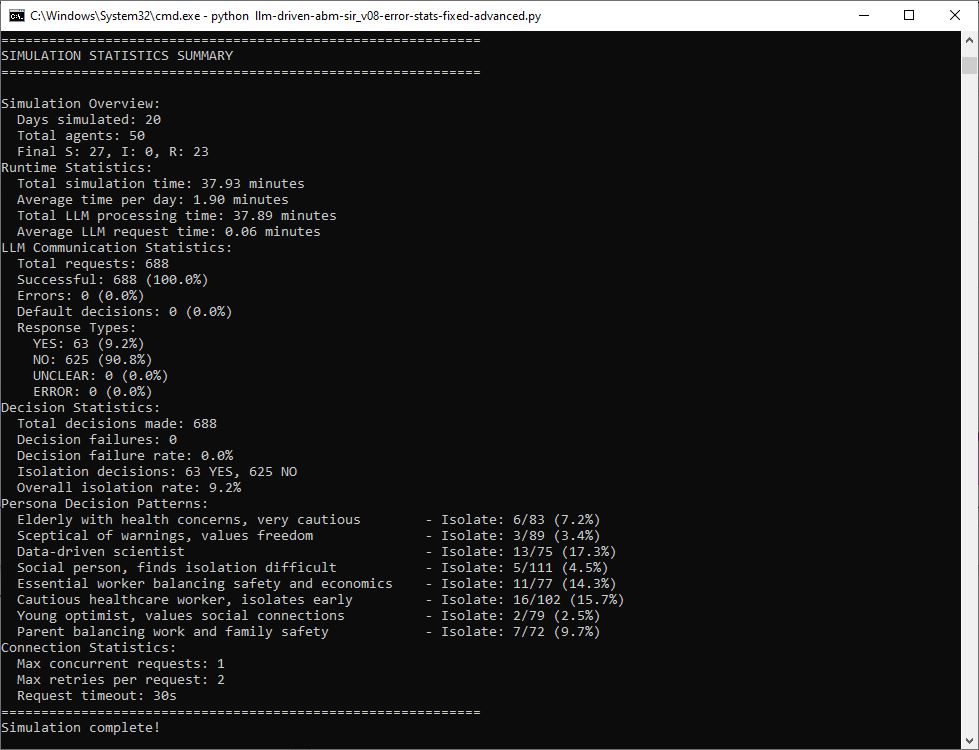Image resolution: width=979 pixels, height=750 pixels.
Task: Click the scrollbar up arrow
Action: tap(969, 40)
